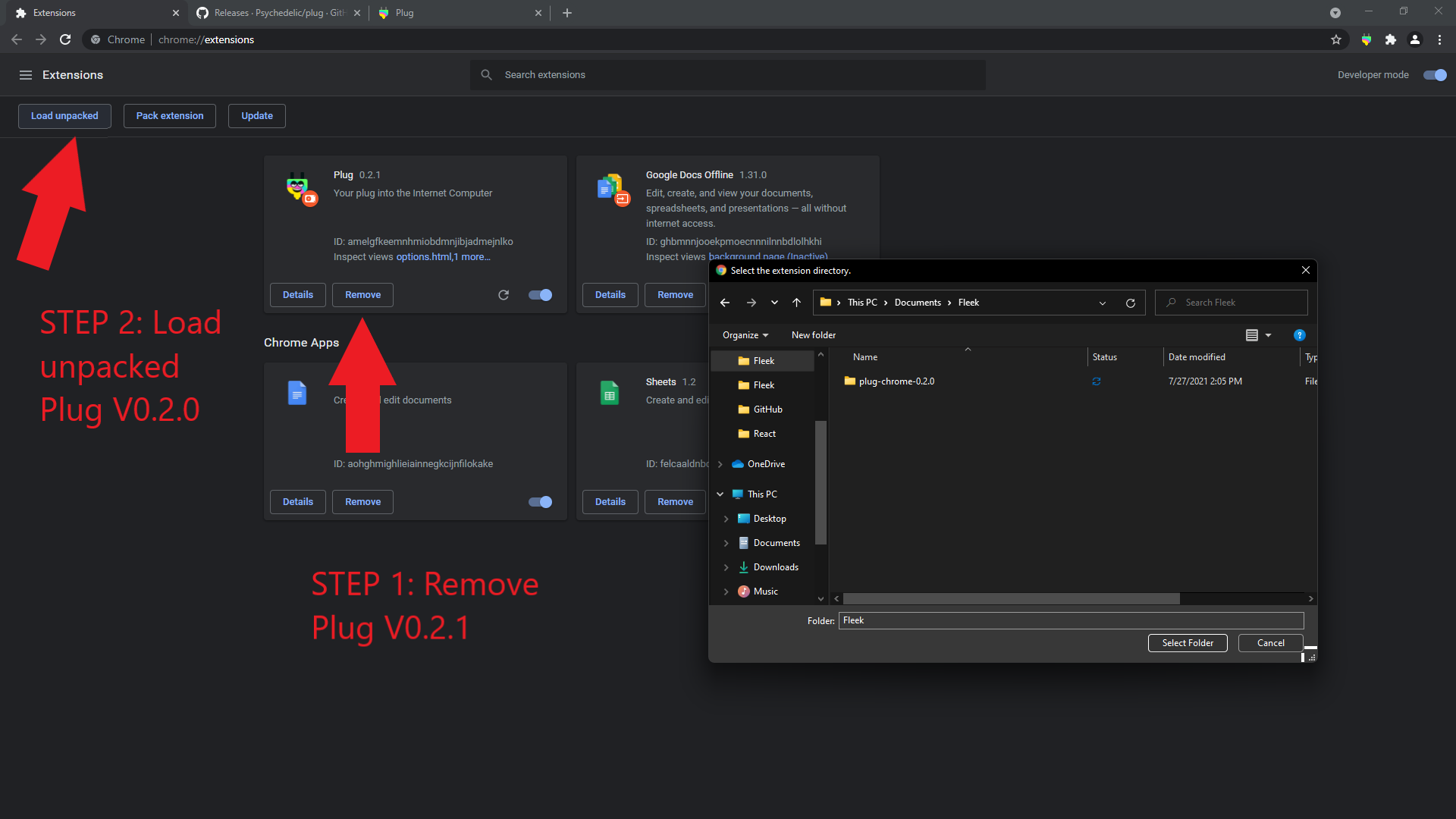The height and width of the screenshot is (819, 1456).
Task: Expand the OneDrive tree node
Action: click(720, 464)
